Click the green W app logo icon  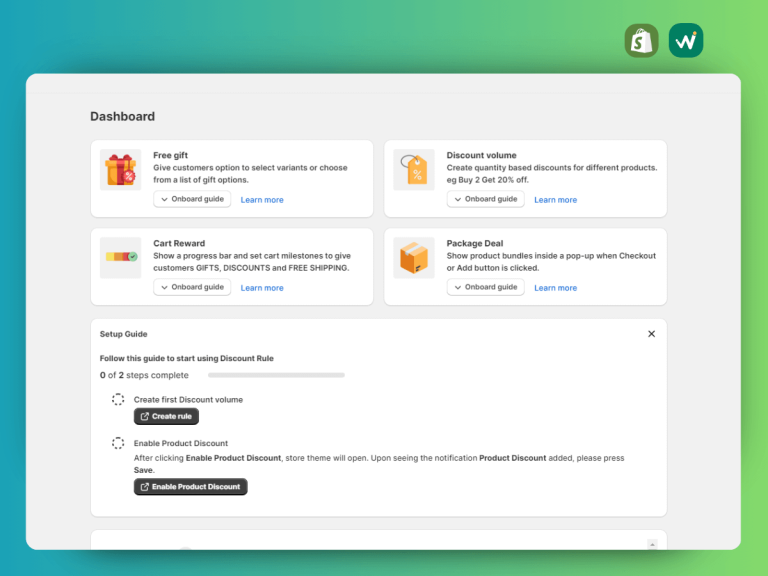tap(686, 41)
